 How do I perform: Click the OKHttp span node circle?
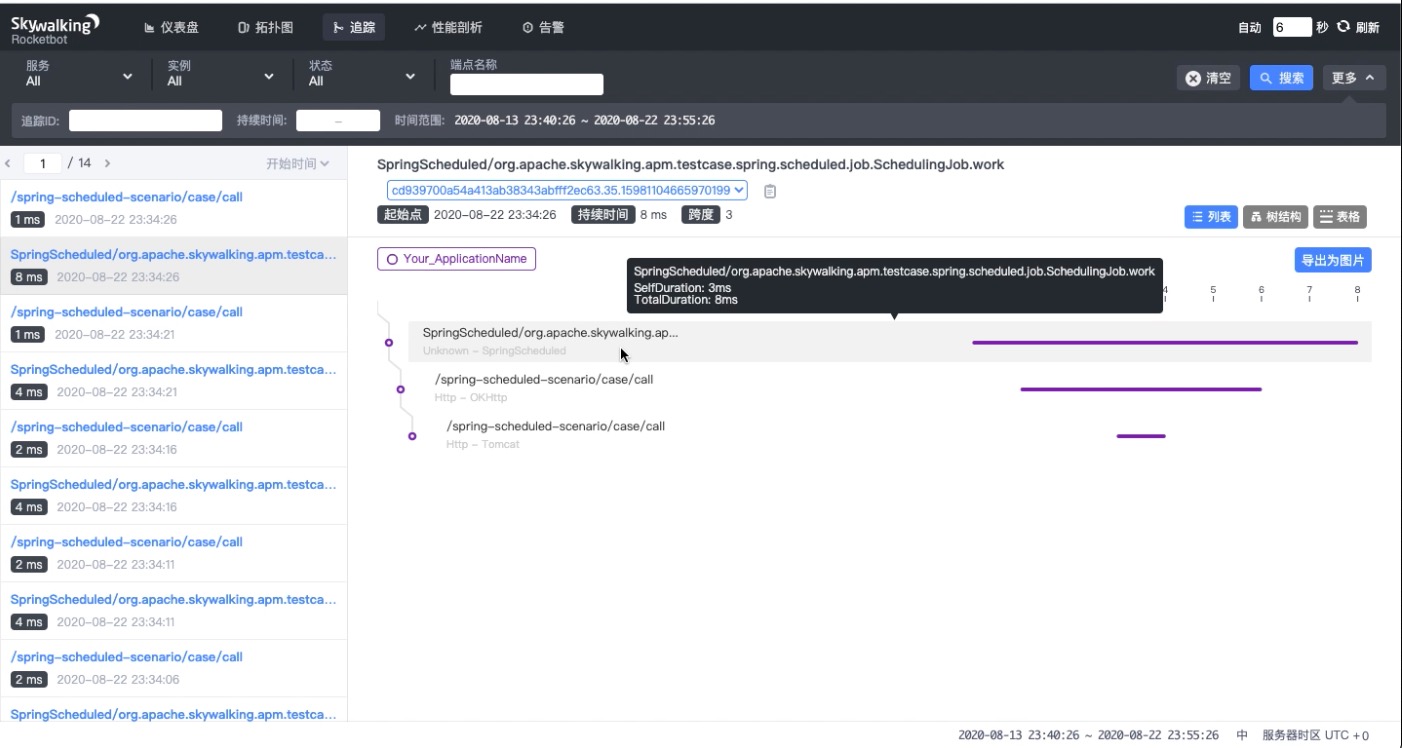point(401,389)
